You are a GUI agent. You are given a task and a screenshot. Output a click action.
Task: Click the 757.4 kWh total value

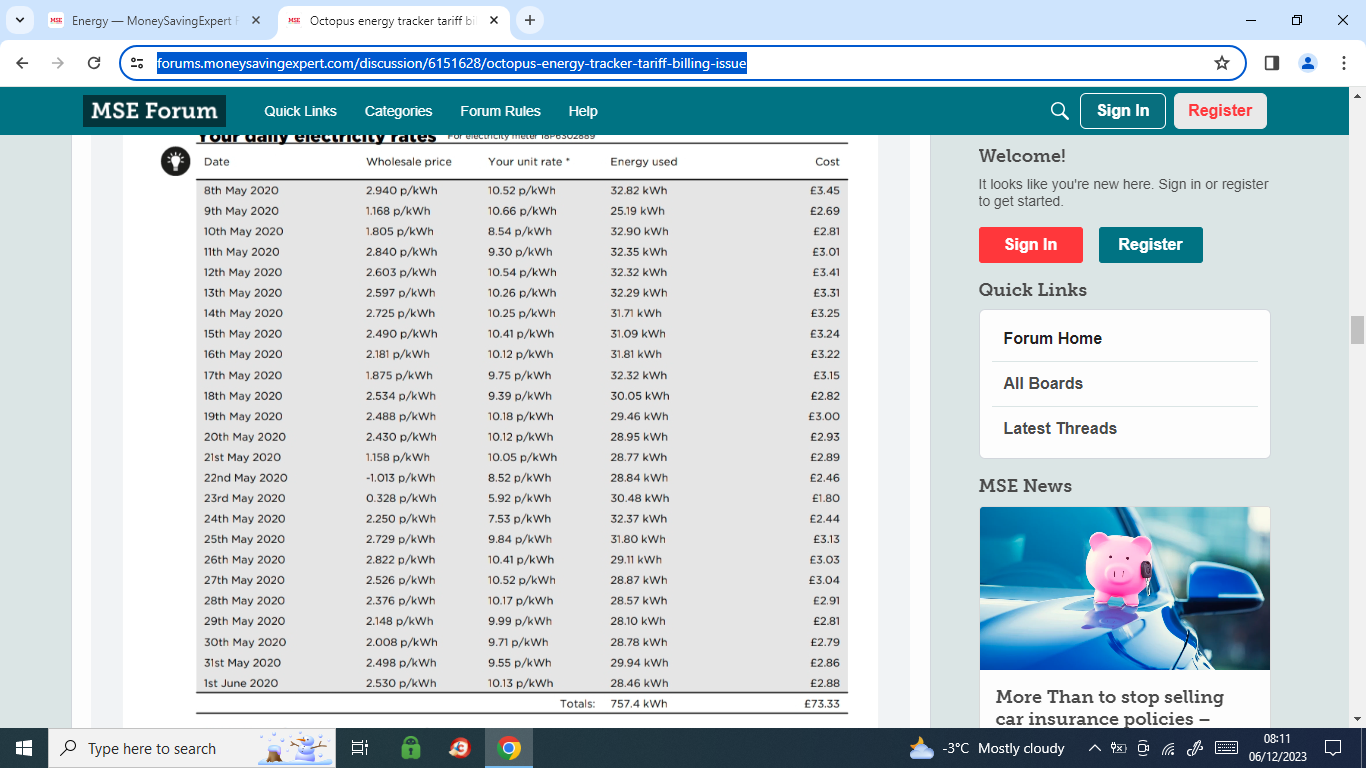click(x=638, y=704)
